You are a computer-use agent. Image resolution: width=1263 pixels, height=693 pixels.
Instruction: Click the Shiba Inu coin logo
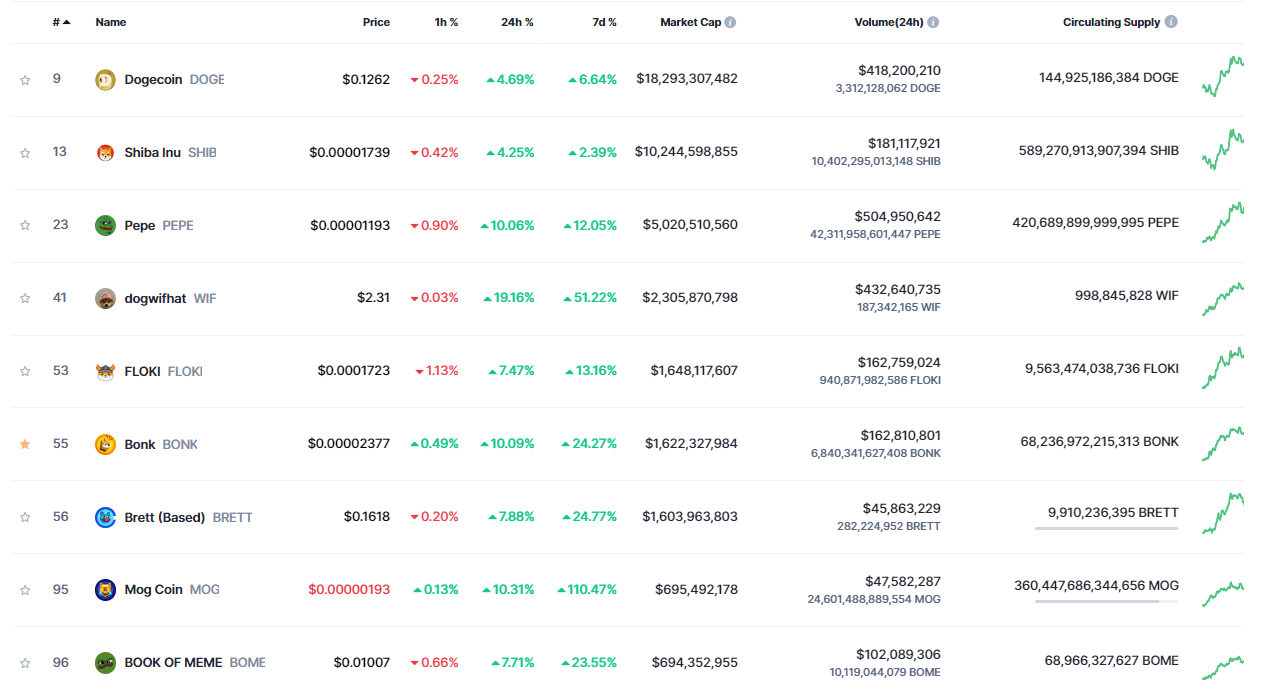click(105, 152)
